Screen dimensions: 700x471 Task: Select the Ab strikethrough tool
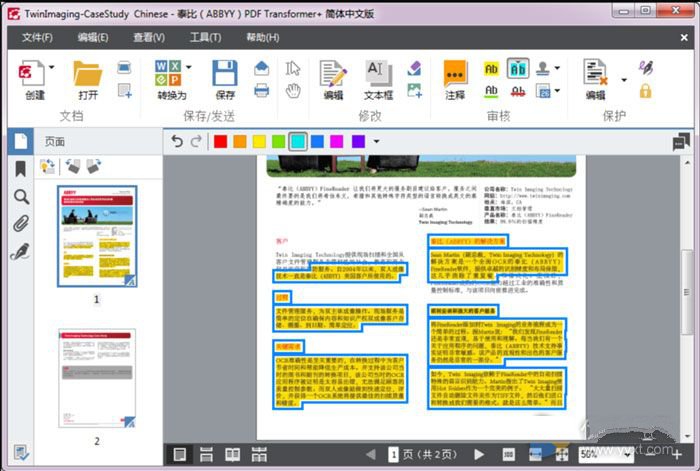tap(518, 91)
